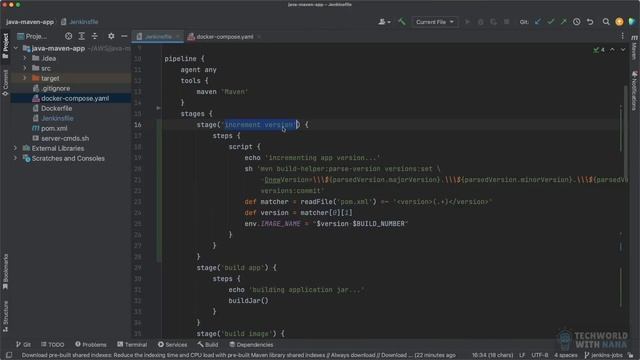Close the docker-compose.yaml editor tab

(x=259, y=37)
